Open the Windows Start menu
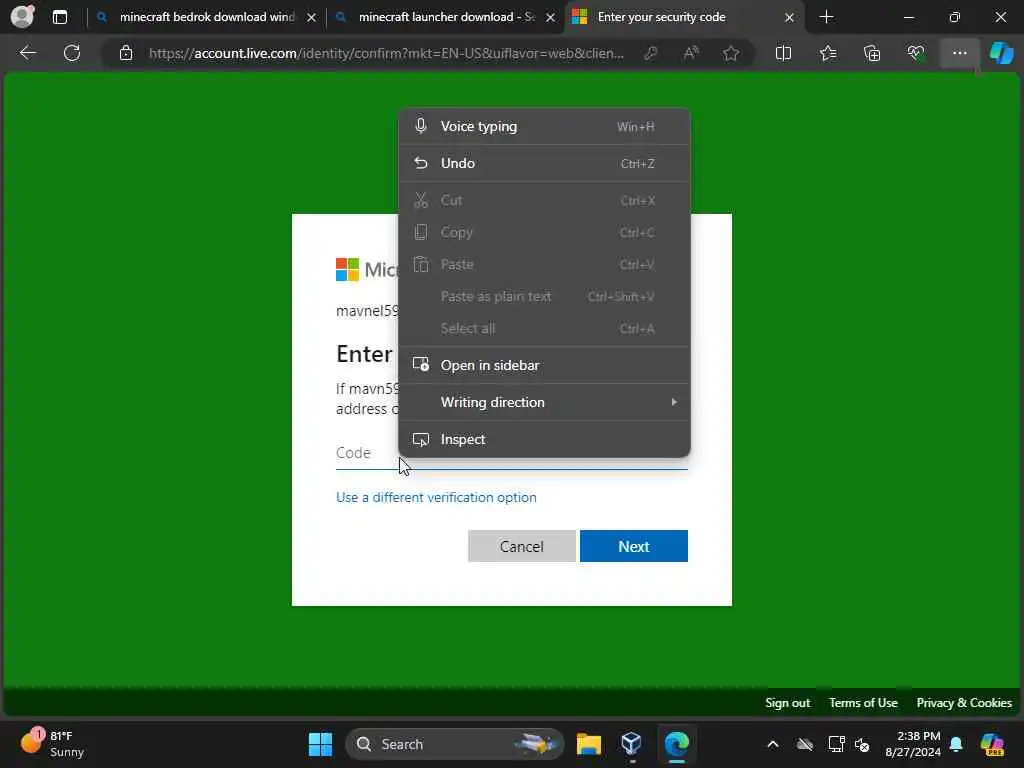Image resolution: width=1024 pixels, height=768 pixels. 320,744
